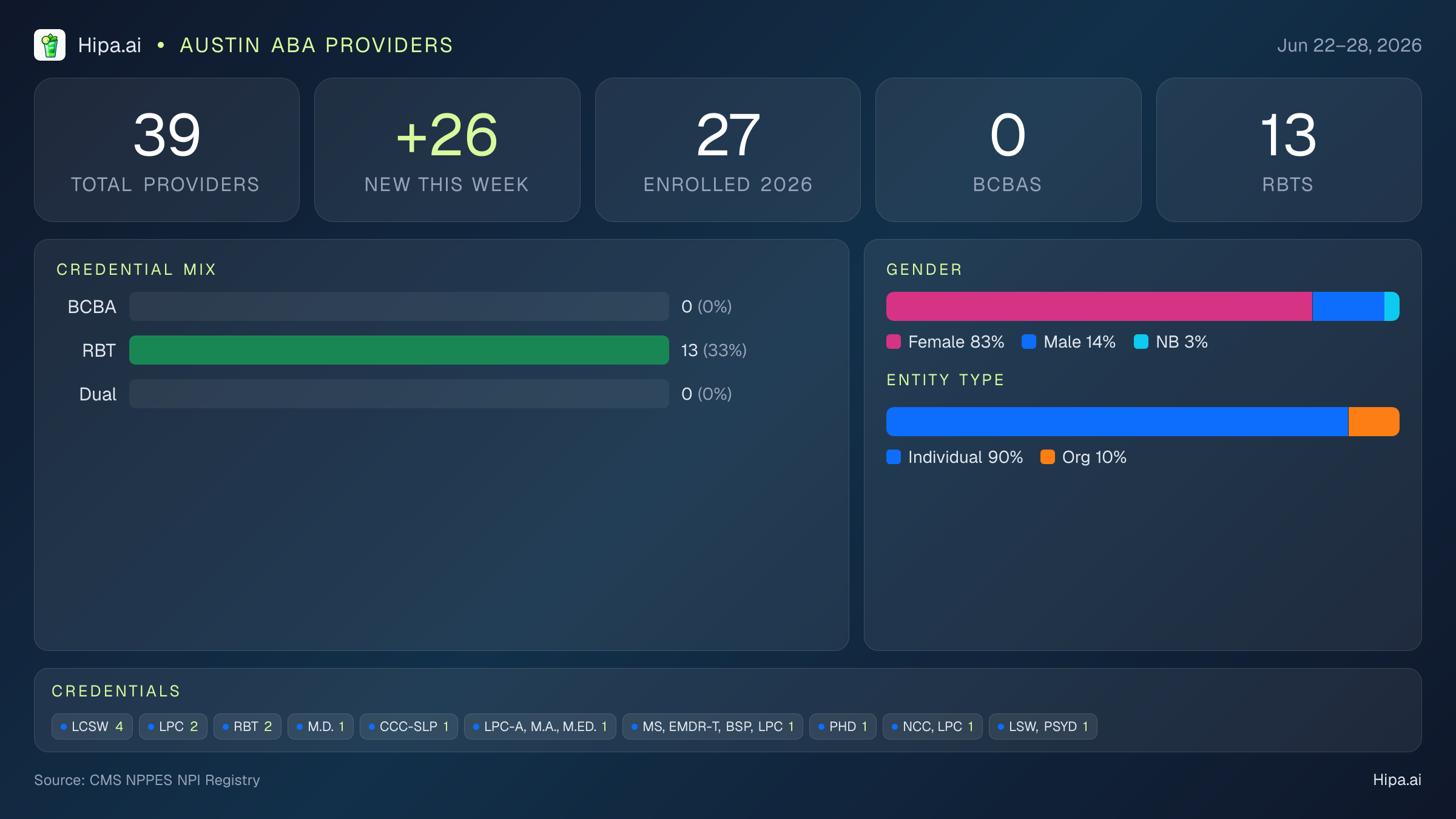Select the M.D. 1 credential chip
1456x819 pixels.
pos(320,726)
